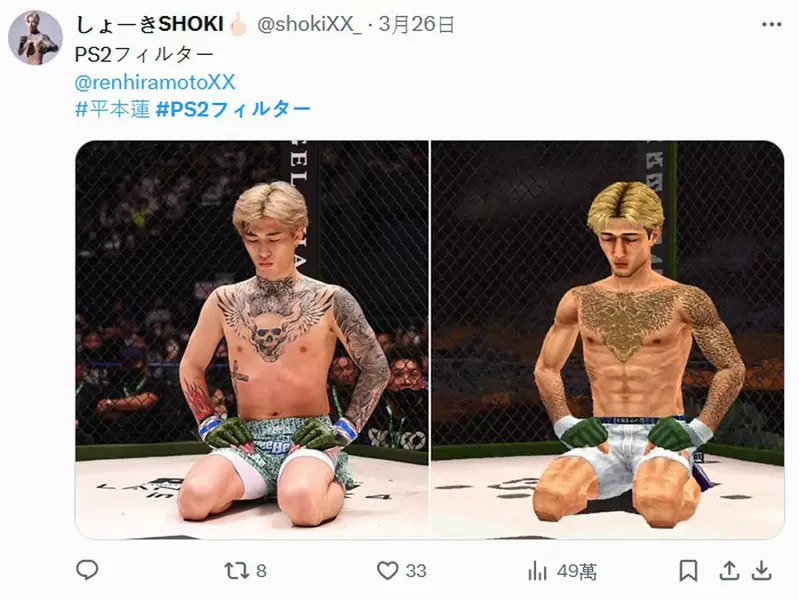The image size is (799, 601).
Task: Open SHOKI's profile avatar
Action: click(x=35, y=38)
